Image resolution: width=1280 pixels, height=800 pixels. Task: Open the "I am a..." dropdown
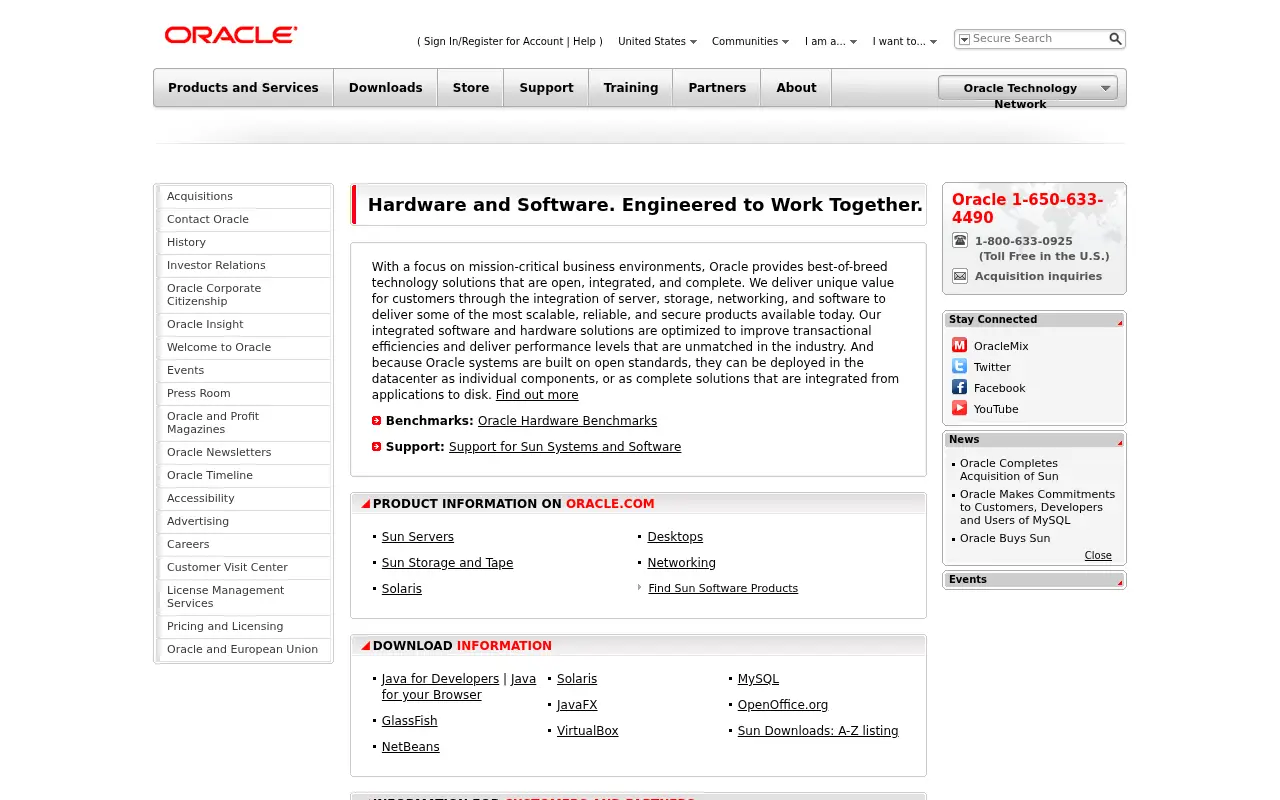[830, 42]
